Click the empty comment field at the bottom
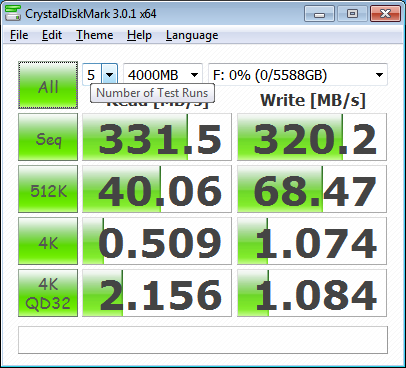Image resolution: width=406 pixels, height=368 pixels. 203,340
